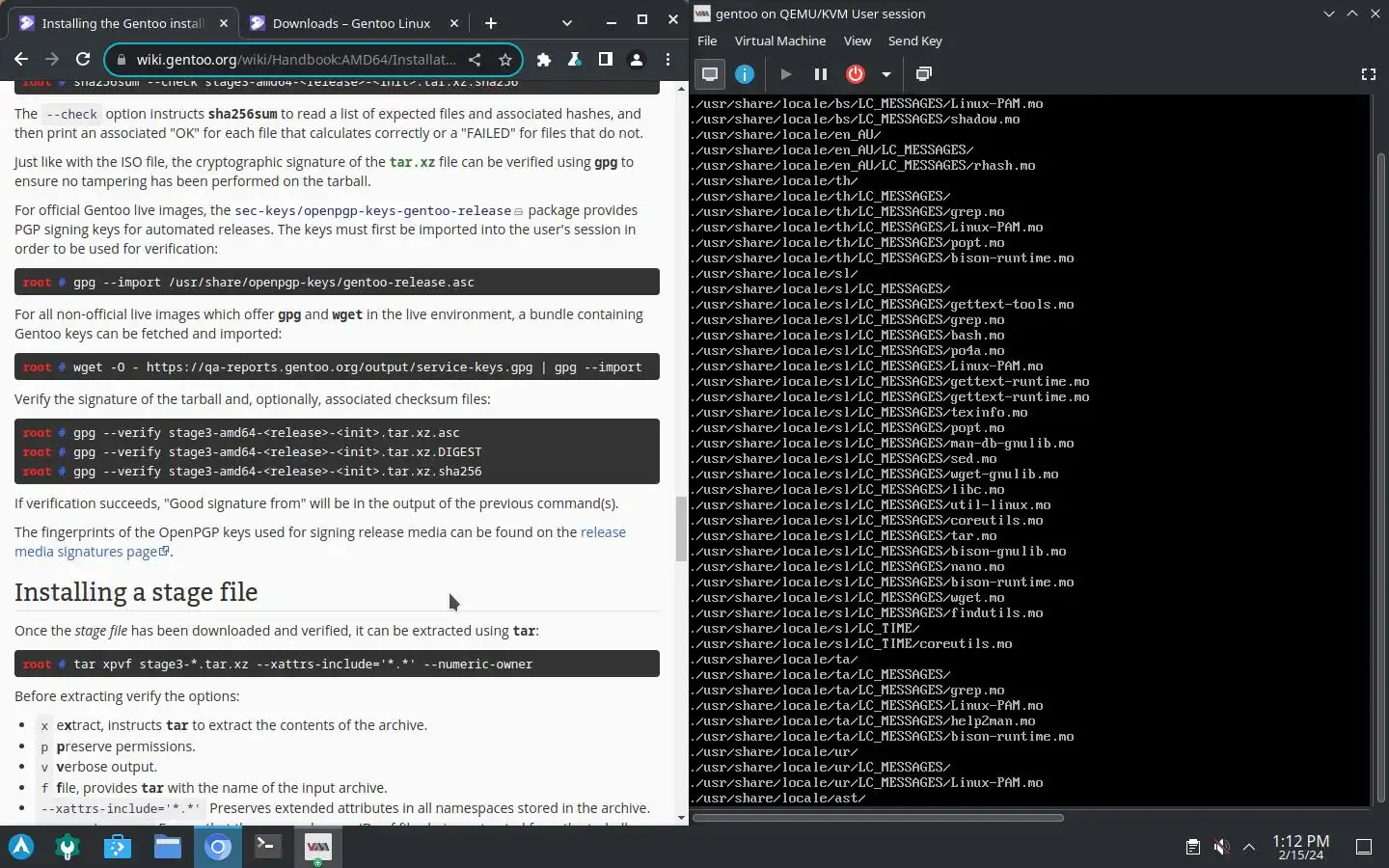Screen dimensions: 1389x868
Task: Follow the openpgp-keys-gentoo-release package link
Action: pos(373,210)
